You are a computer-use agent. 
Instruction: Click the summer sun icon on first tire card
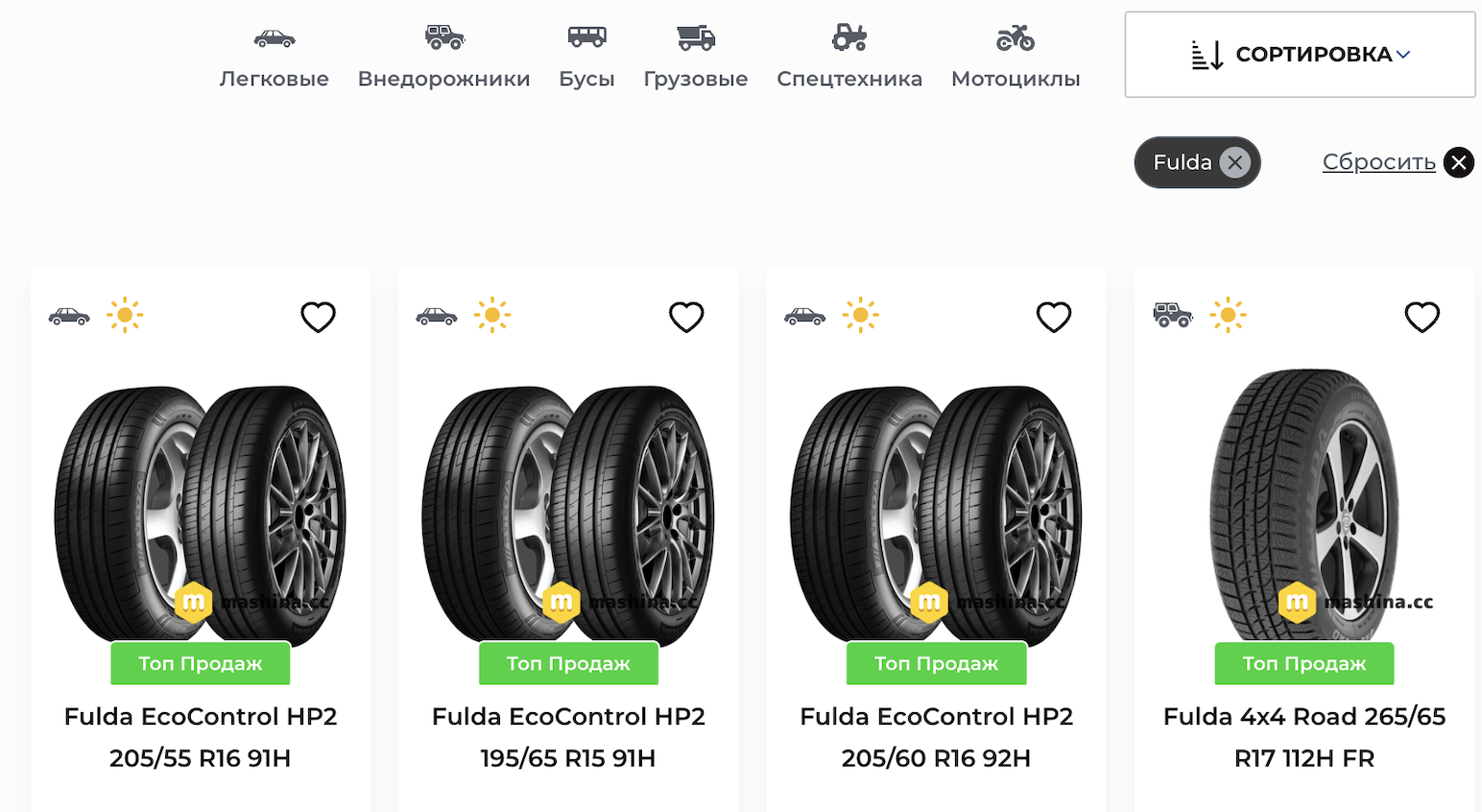tap(125, 315)
